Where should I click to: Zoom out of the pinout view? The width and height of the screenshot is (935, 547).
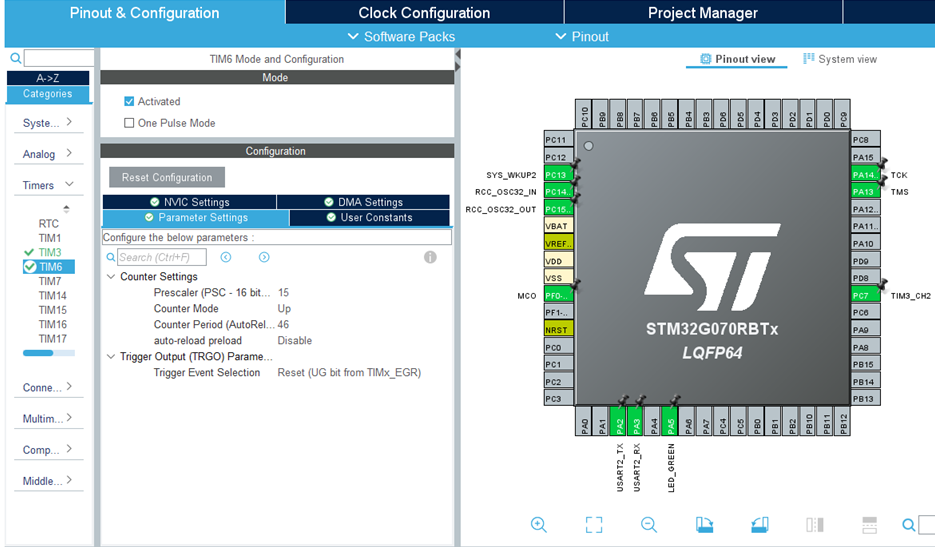(649, 524)
